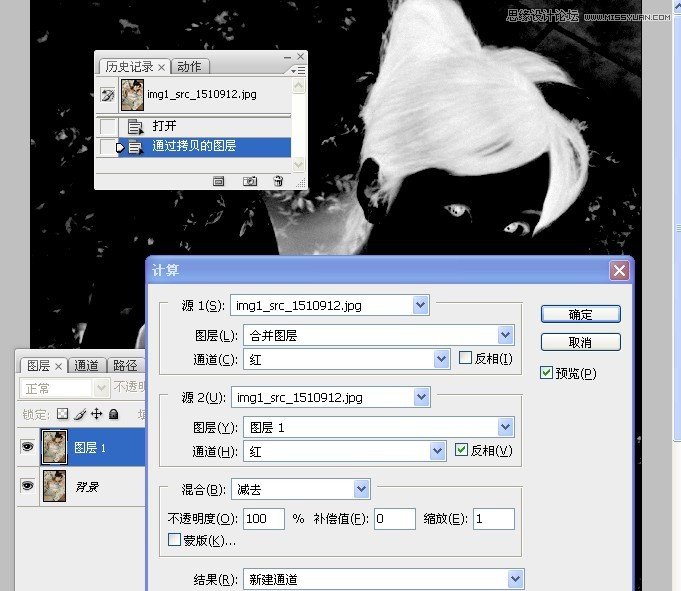Switch to the 图层 tab
Image resolution: width=681 pixels, height=591 pixels.
click(x=38, y=366)
